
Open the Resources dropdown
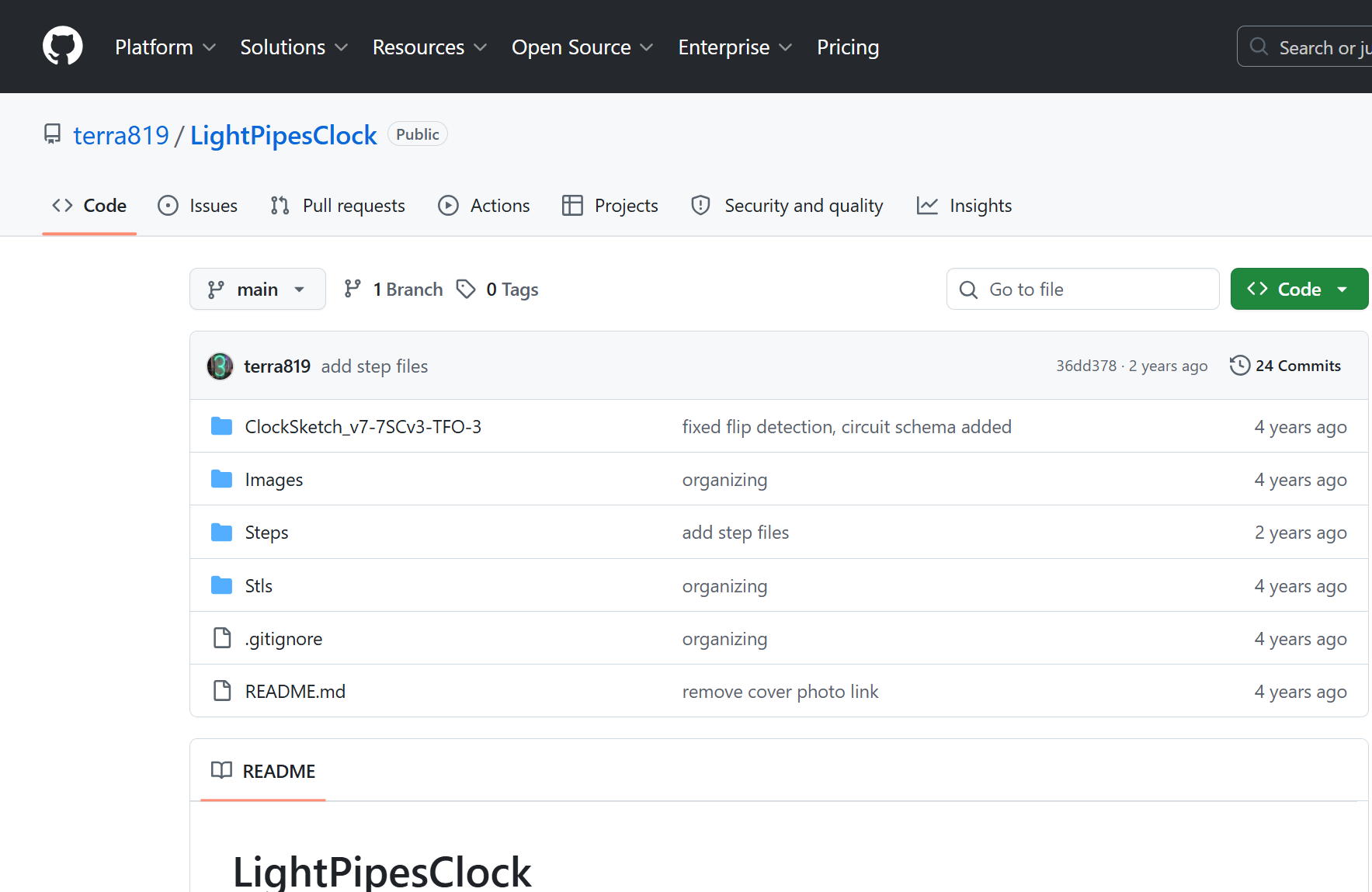[x=430, y=47]
